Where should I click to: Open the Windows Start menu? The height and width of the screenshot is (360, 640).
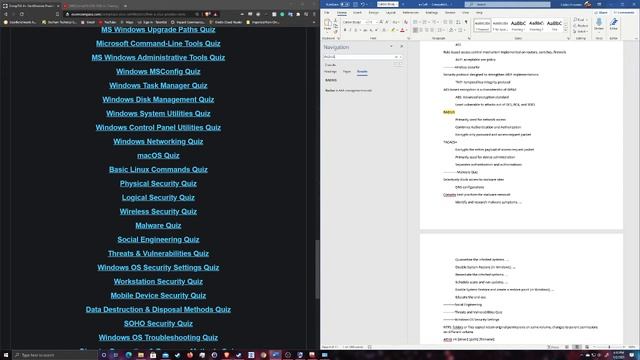(6, 355)
